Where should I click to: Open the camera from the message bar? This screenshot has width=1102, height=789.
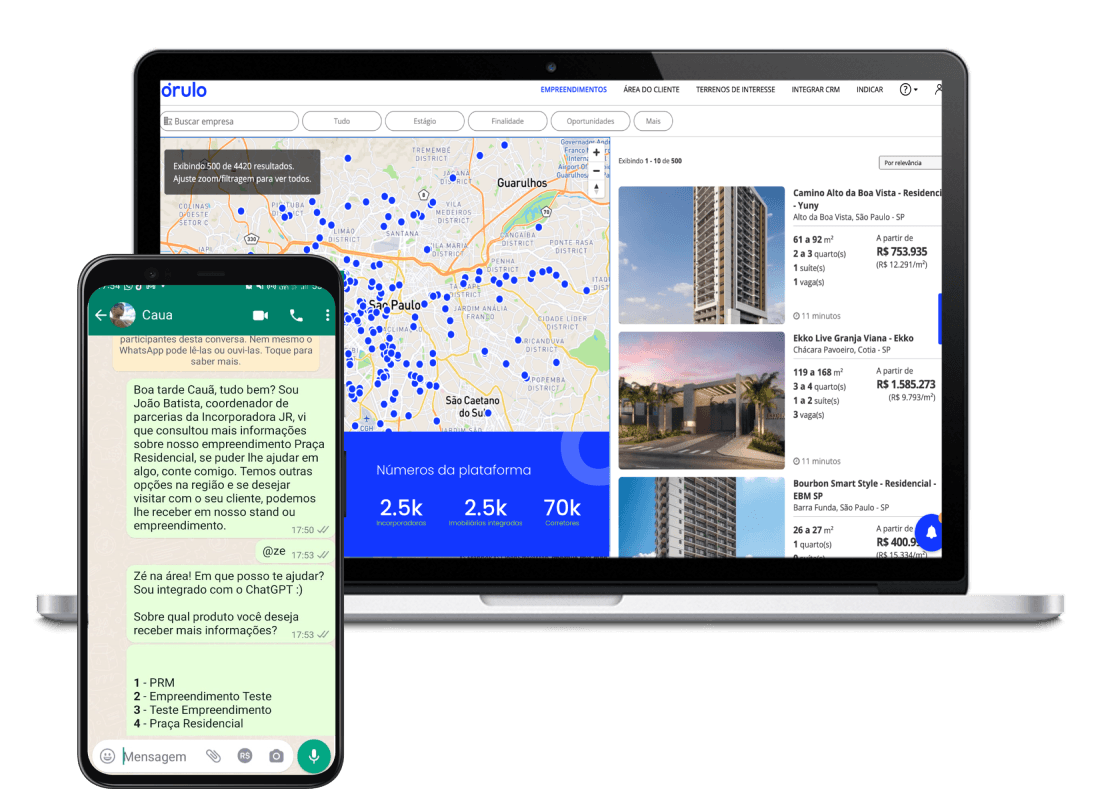[276, 756]
